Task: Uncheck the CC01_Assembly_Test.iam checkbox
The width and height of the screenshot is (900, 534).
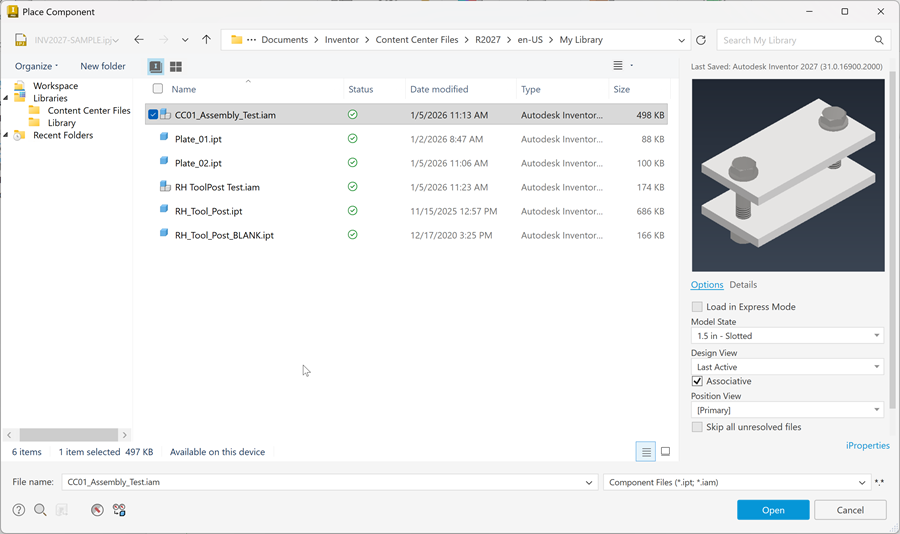Action: 153,114
